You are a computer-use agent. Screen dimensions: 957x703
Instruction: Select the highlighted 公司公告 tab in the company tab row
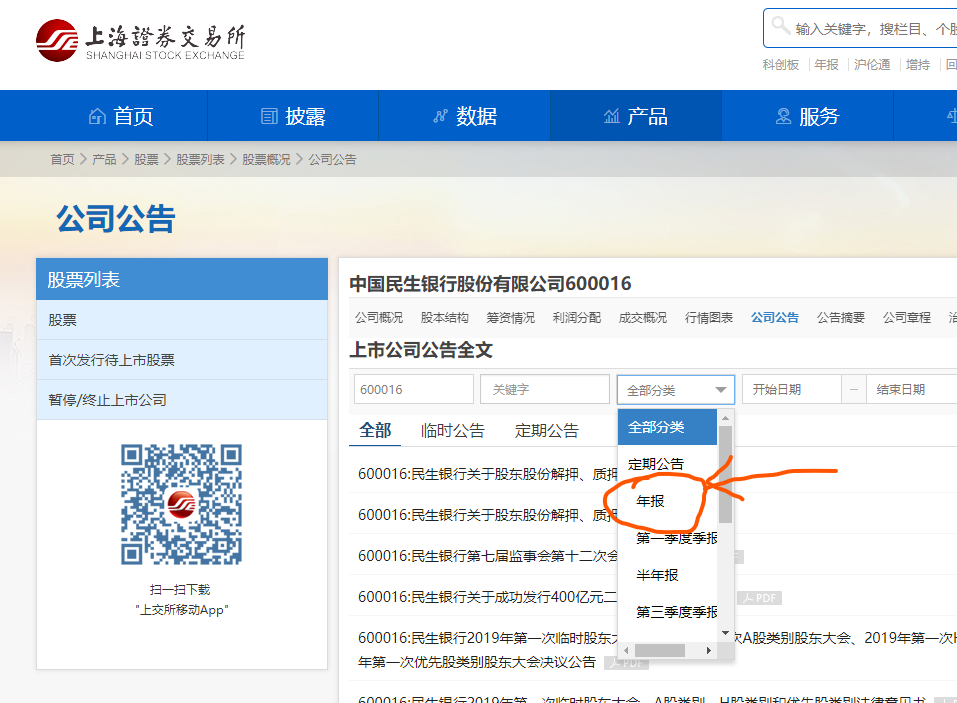coord(775,317)
